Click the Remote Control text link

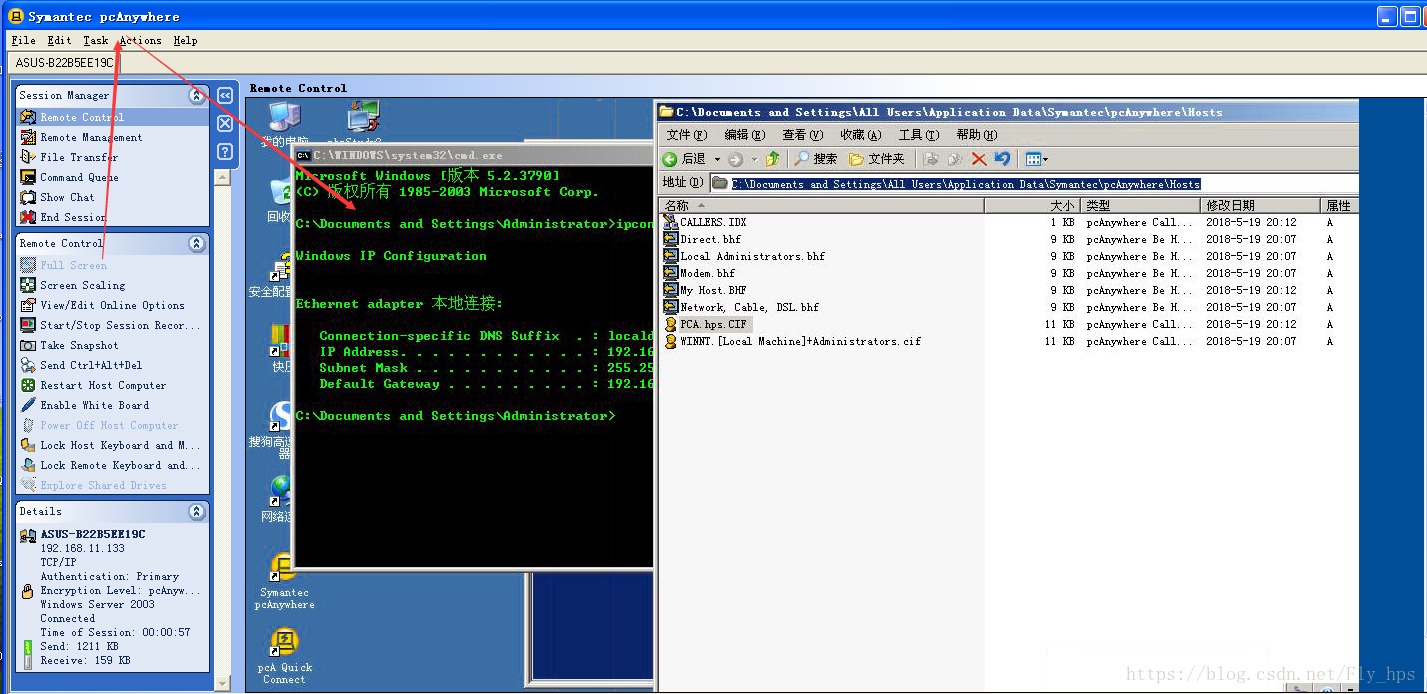(x=82, y=117)
